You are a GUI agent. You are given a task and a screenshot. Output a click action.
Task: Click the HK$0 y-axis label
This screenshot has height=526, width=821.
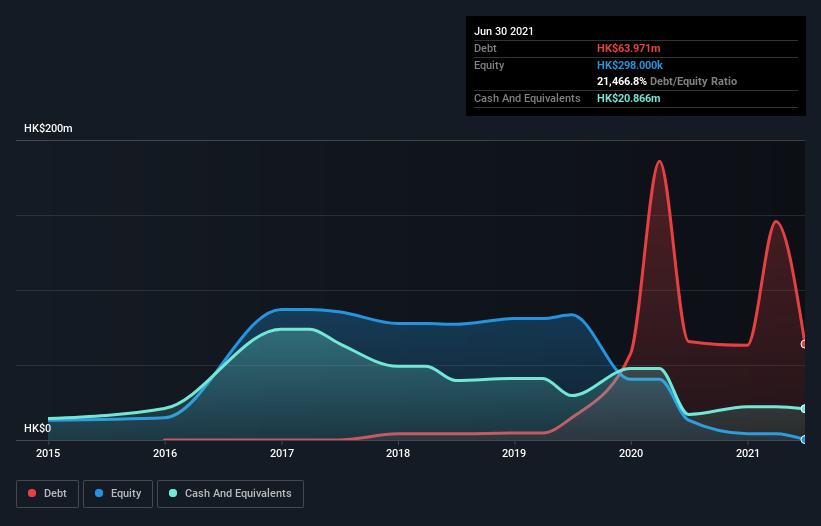click(x=38, y=428)
